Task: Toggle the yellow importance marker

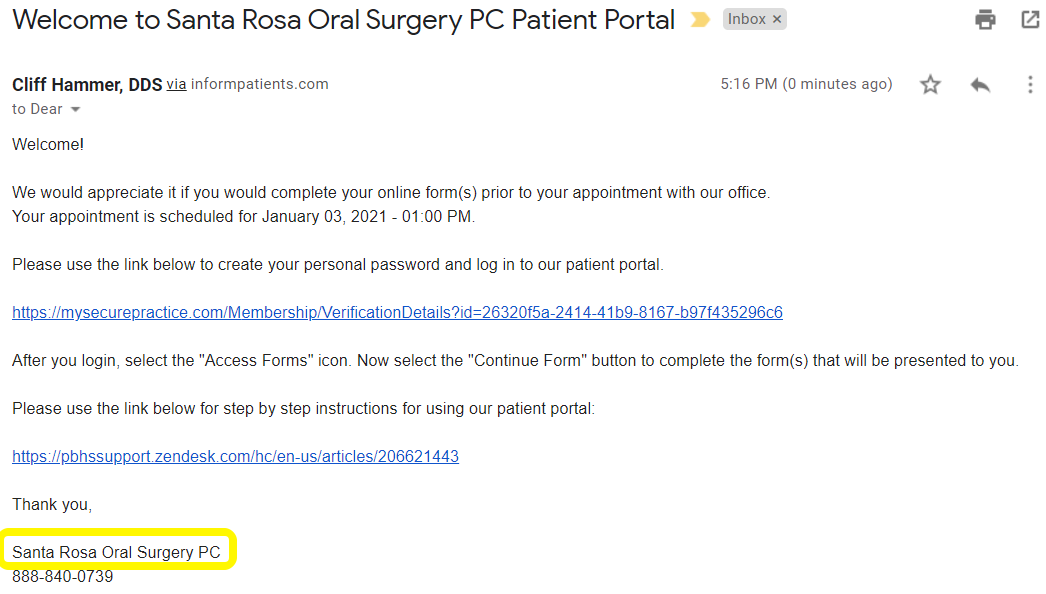Action: [x=700, y=20]
